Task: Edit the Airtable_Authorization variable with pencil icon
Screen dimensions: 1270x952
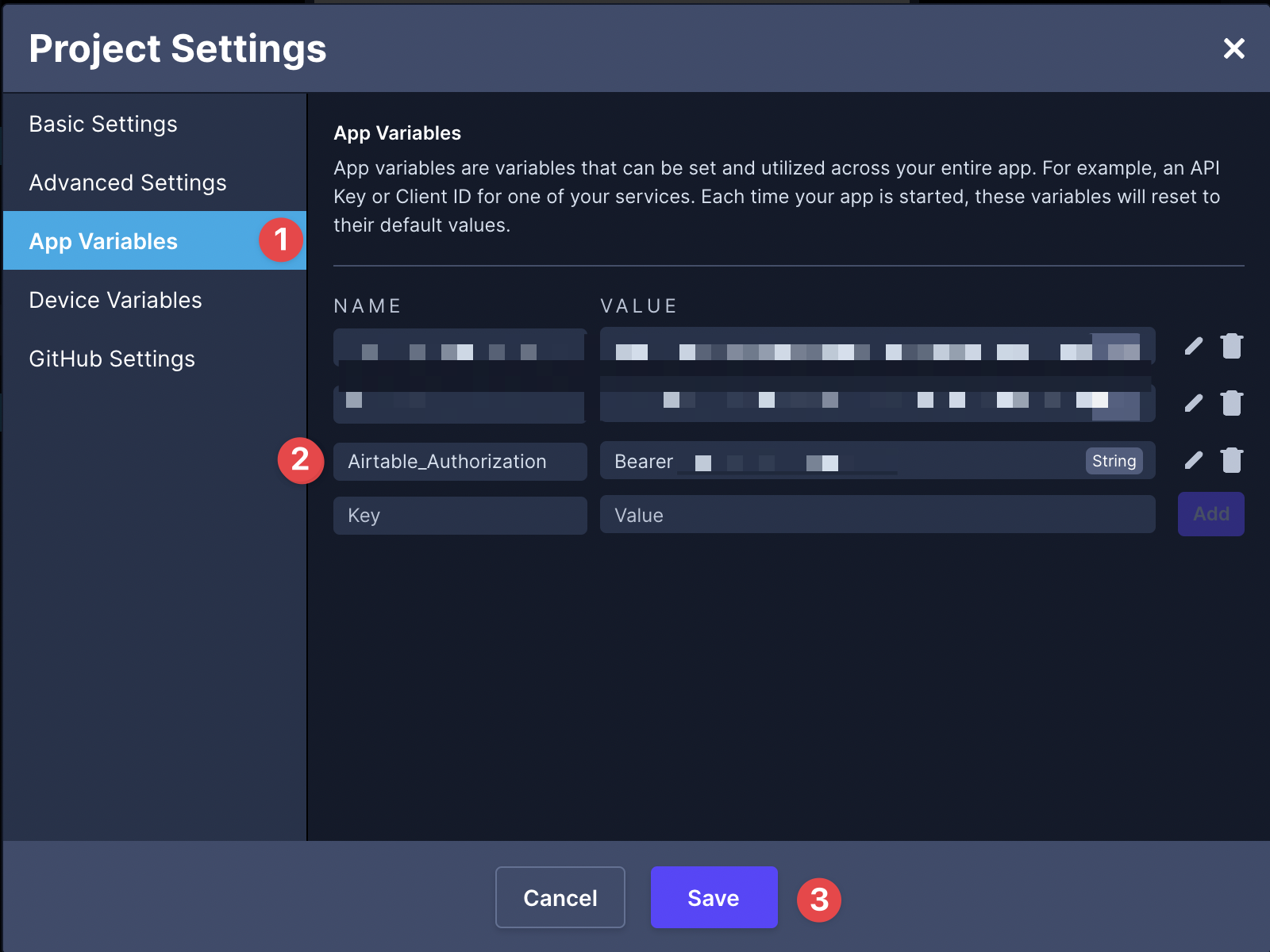Action: 1194,461
